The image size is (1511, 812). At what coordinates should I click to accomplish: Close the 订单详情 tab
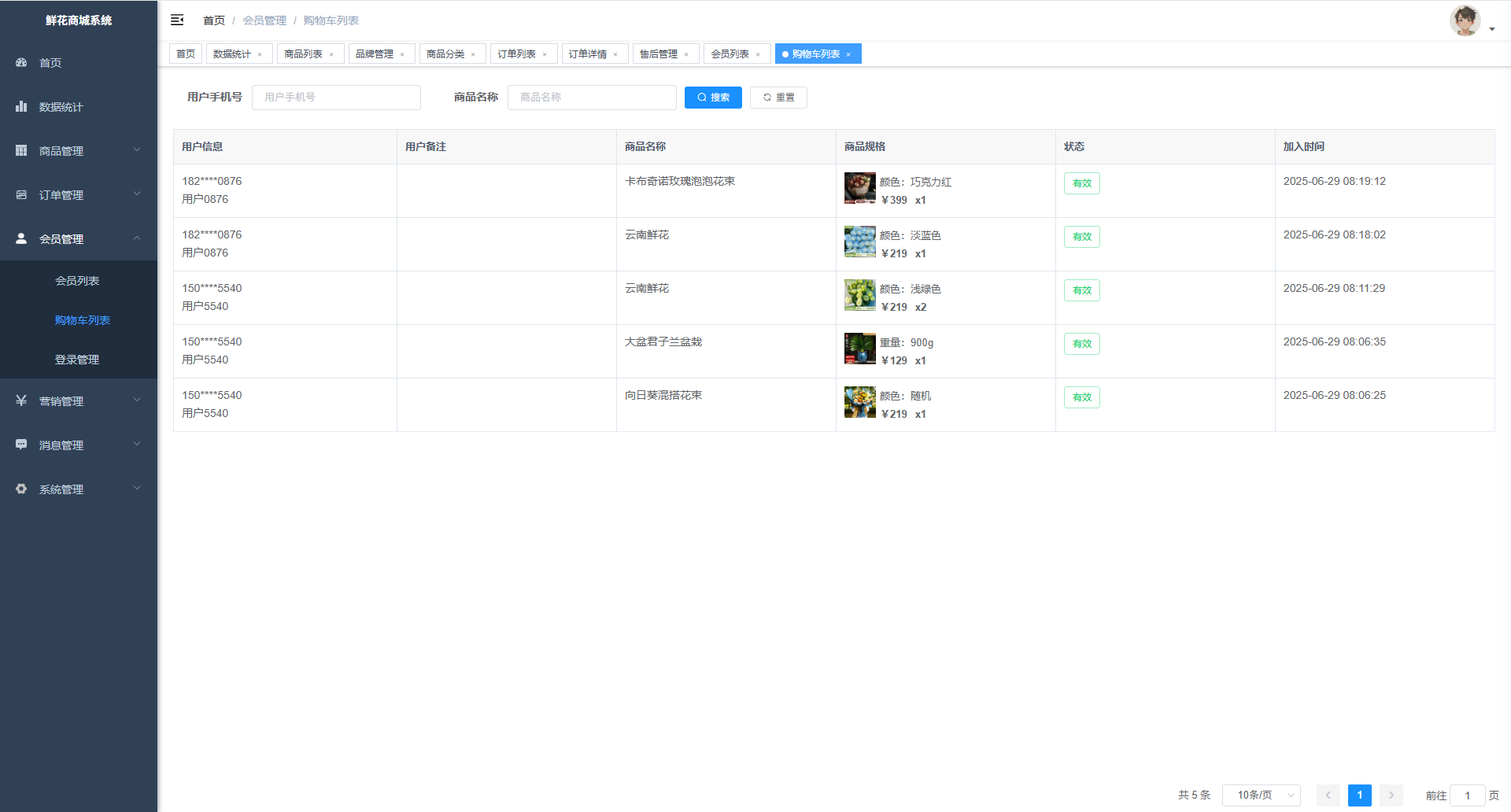point(615,54)
